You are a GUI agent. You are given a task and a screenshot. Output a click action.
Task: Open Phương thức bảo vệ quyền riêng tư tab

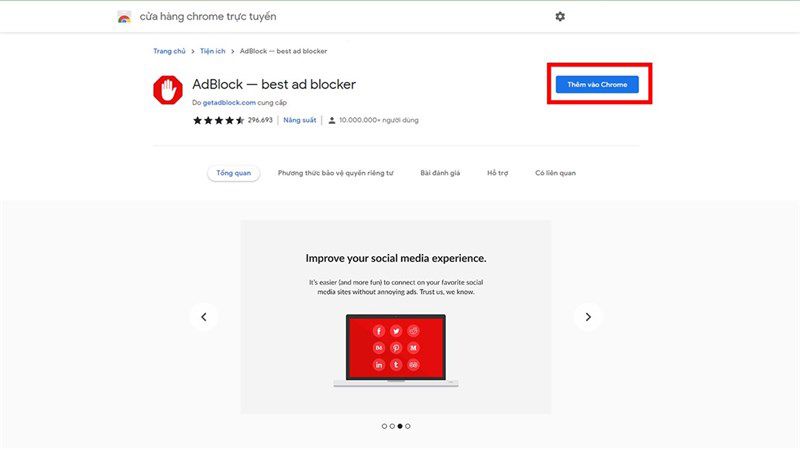[x=336, y=173]
